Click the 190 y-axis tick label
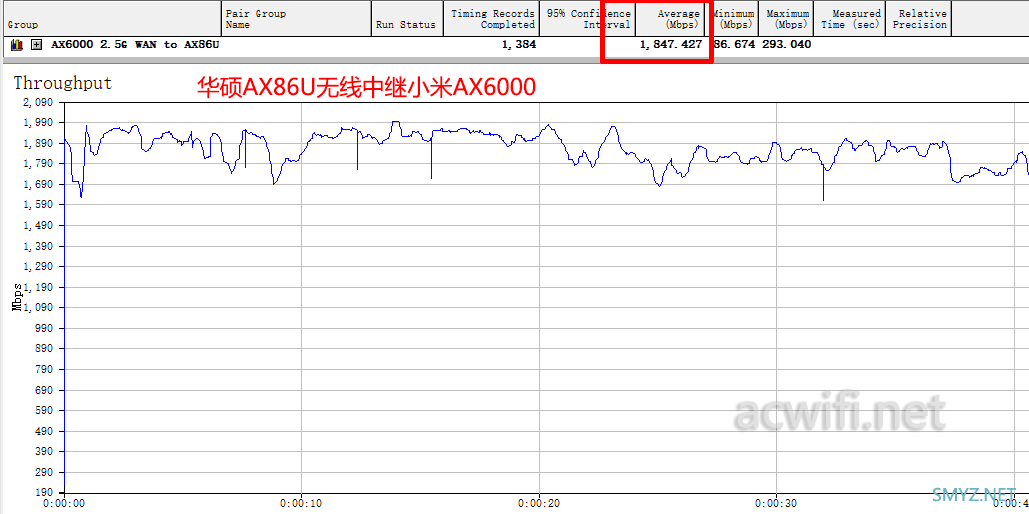 click(x=43, y=492)
